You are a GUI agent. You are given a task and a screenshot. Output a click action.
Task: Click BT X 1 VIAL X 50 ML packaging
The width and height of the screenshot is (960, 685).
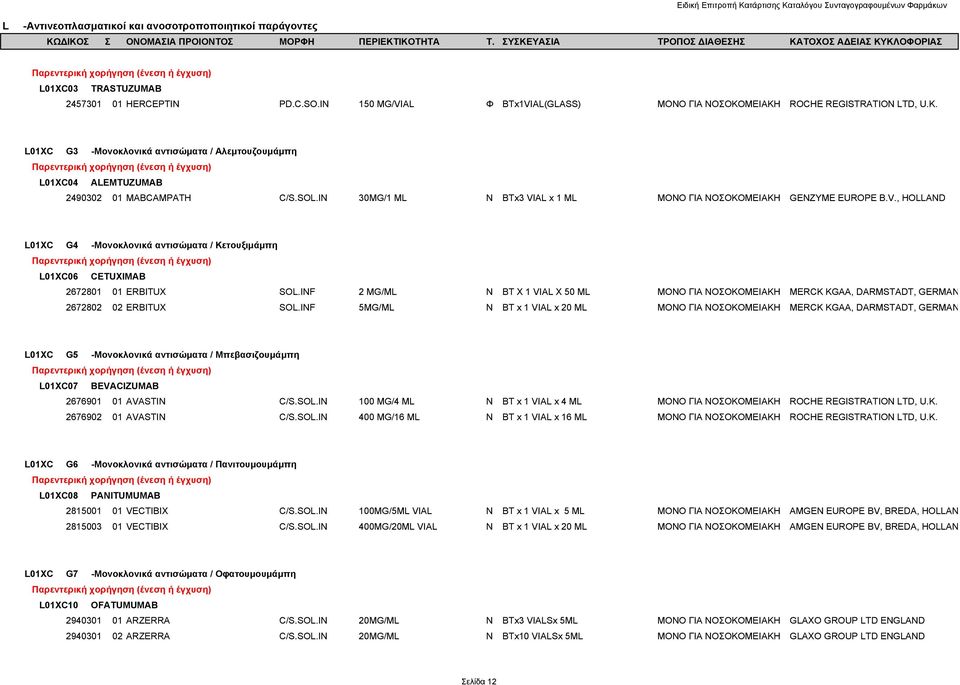point(546,292)
